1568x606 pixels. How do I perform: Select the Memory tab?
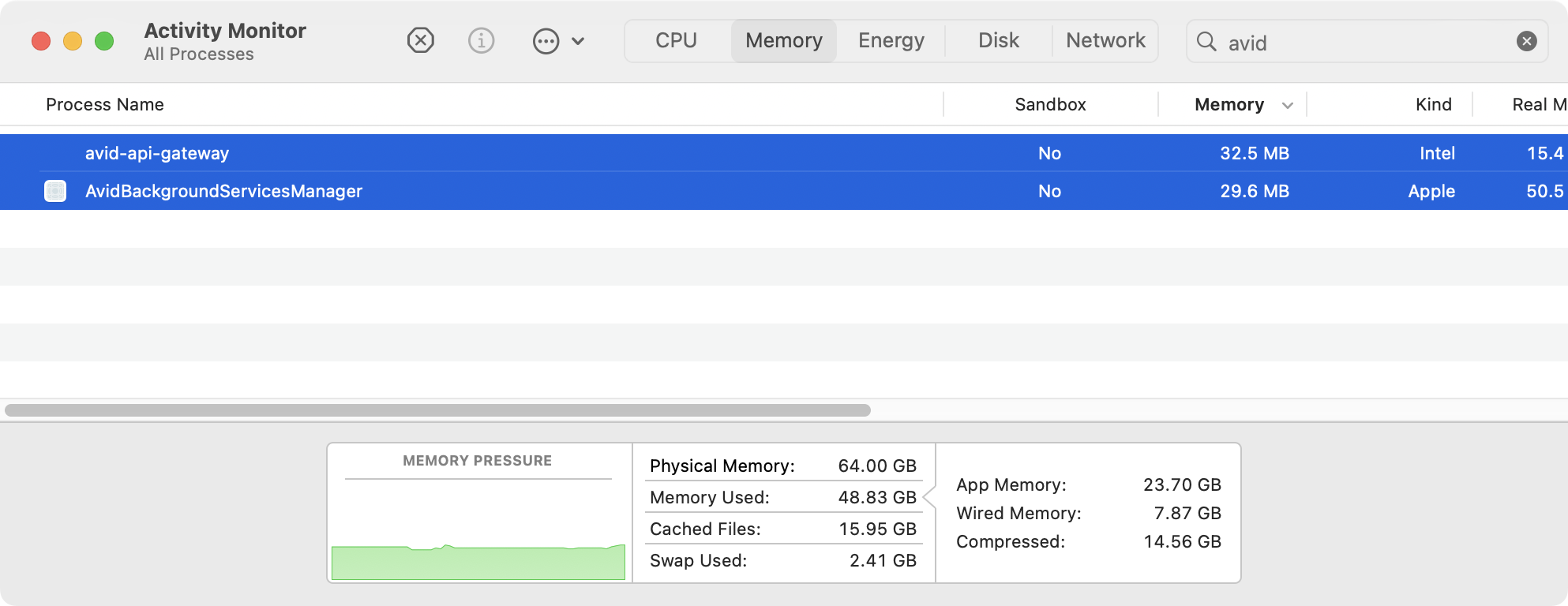coord(783,40)
